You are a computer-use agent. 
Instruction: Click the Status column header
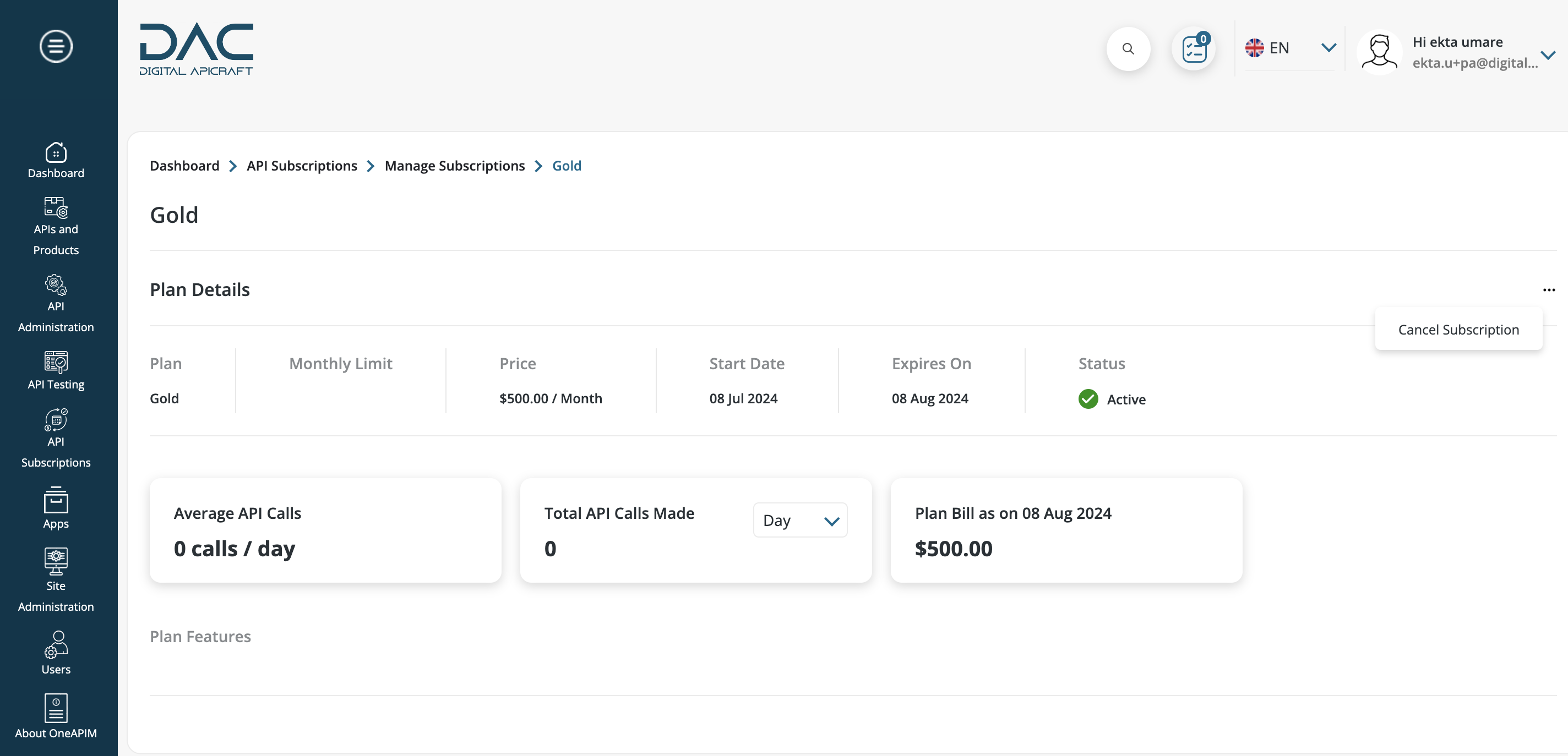tap(1102, 363)
